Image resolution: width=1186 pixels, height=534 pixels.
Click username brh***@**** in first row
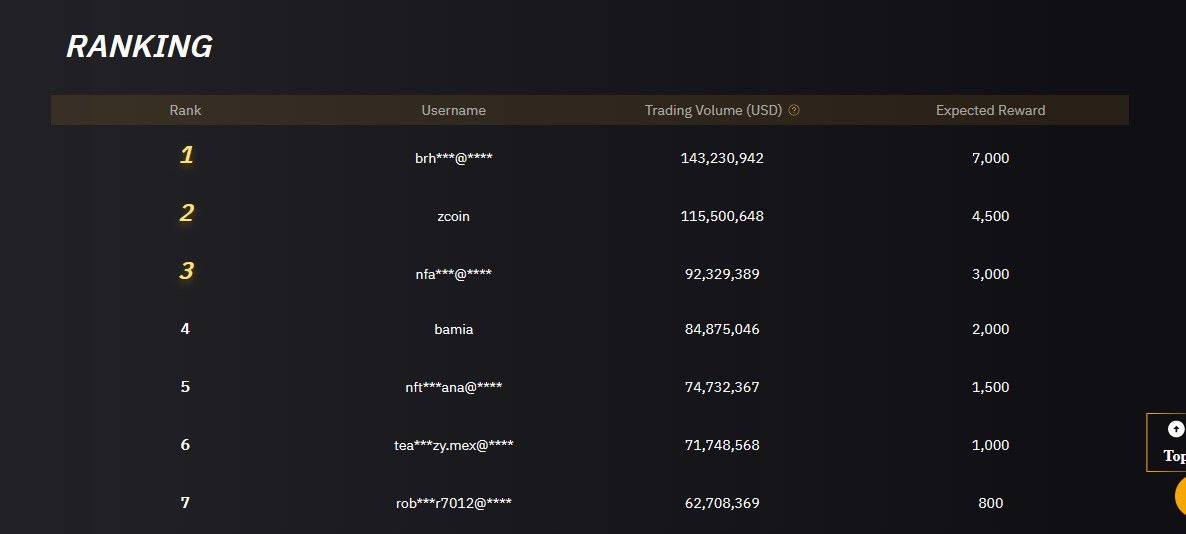pos(453,158)
